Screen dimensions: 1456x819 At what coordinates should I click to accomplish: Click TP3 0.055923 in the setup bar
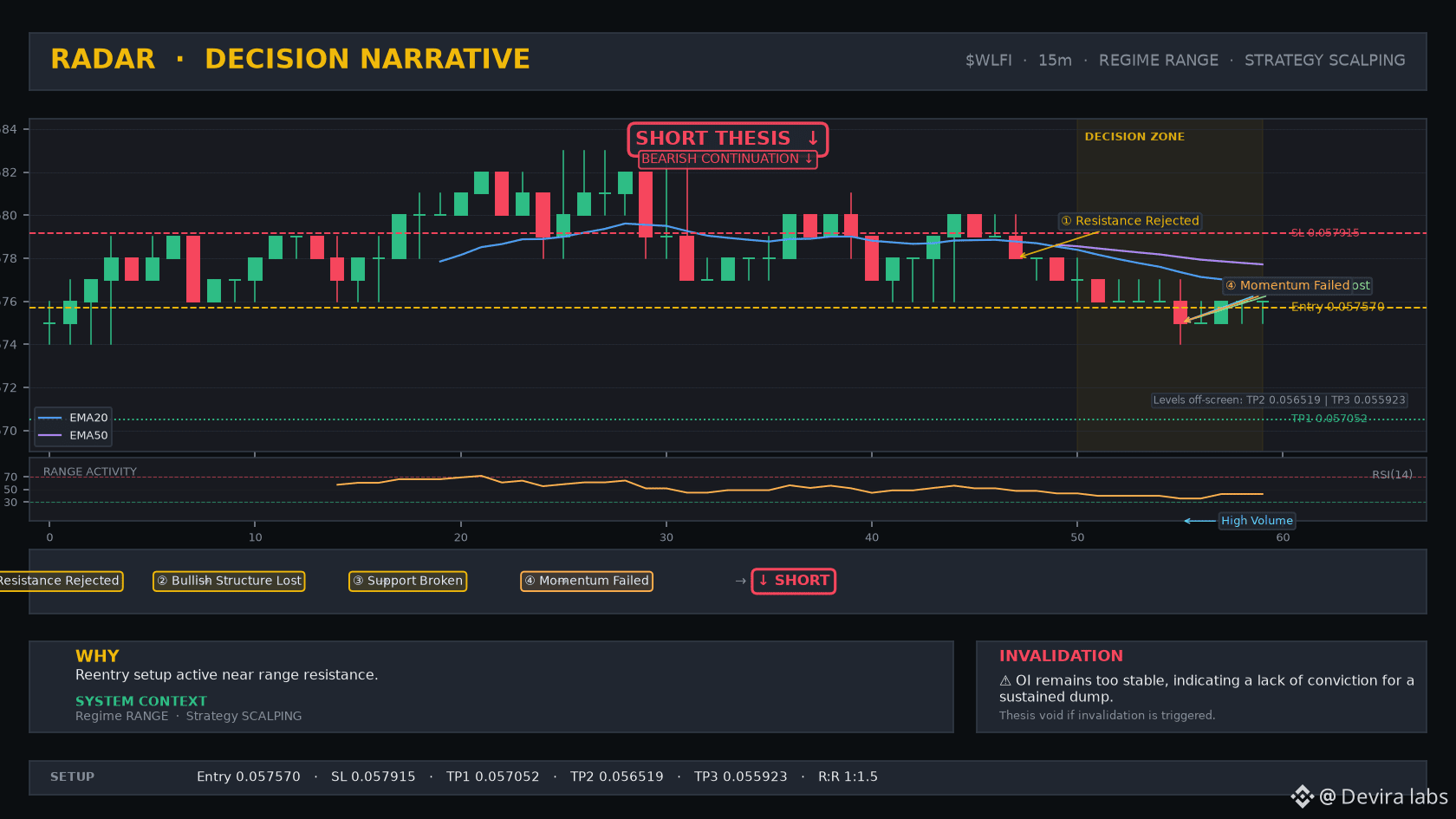click(x=741, y=777)
